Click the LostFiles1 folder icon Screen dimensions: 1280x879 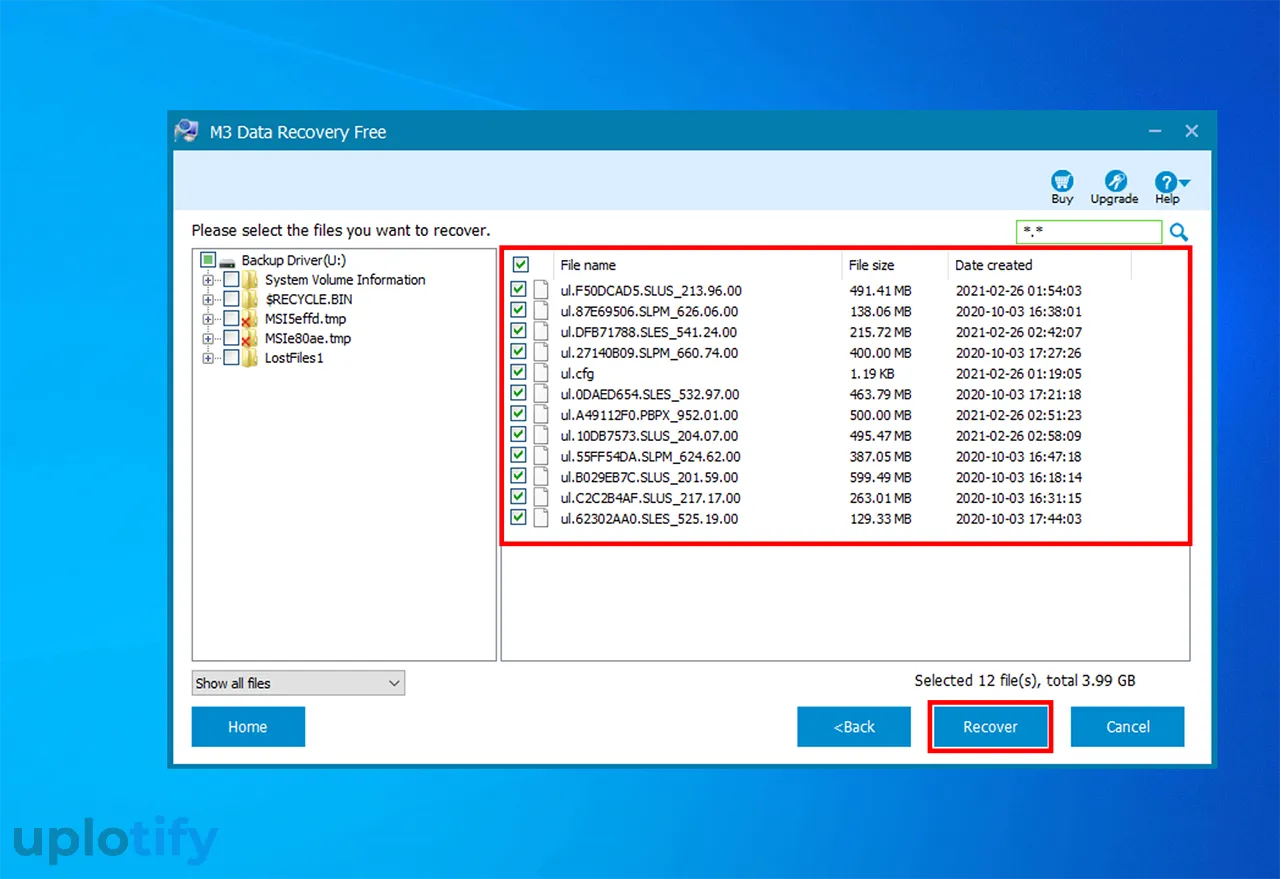pyautogui.click(x=250, y=358)
